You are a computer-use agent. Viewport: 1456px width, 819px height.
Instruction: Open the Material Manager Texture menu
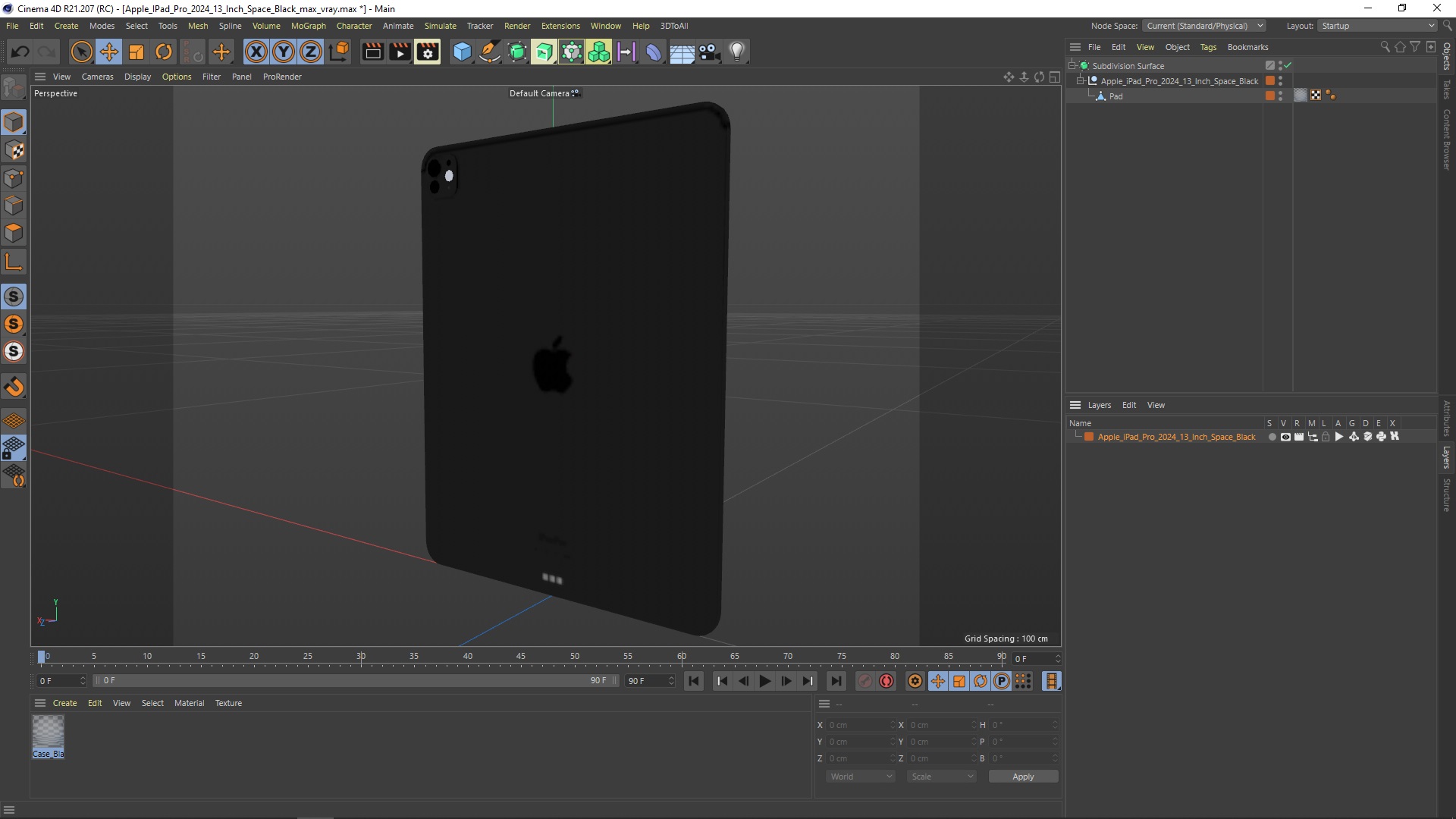point(228,703)
